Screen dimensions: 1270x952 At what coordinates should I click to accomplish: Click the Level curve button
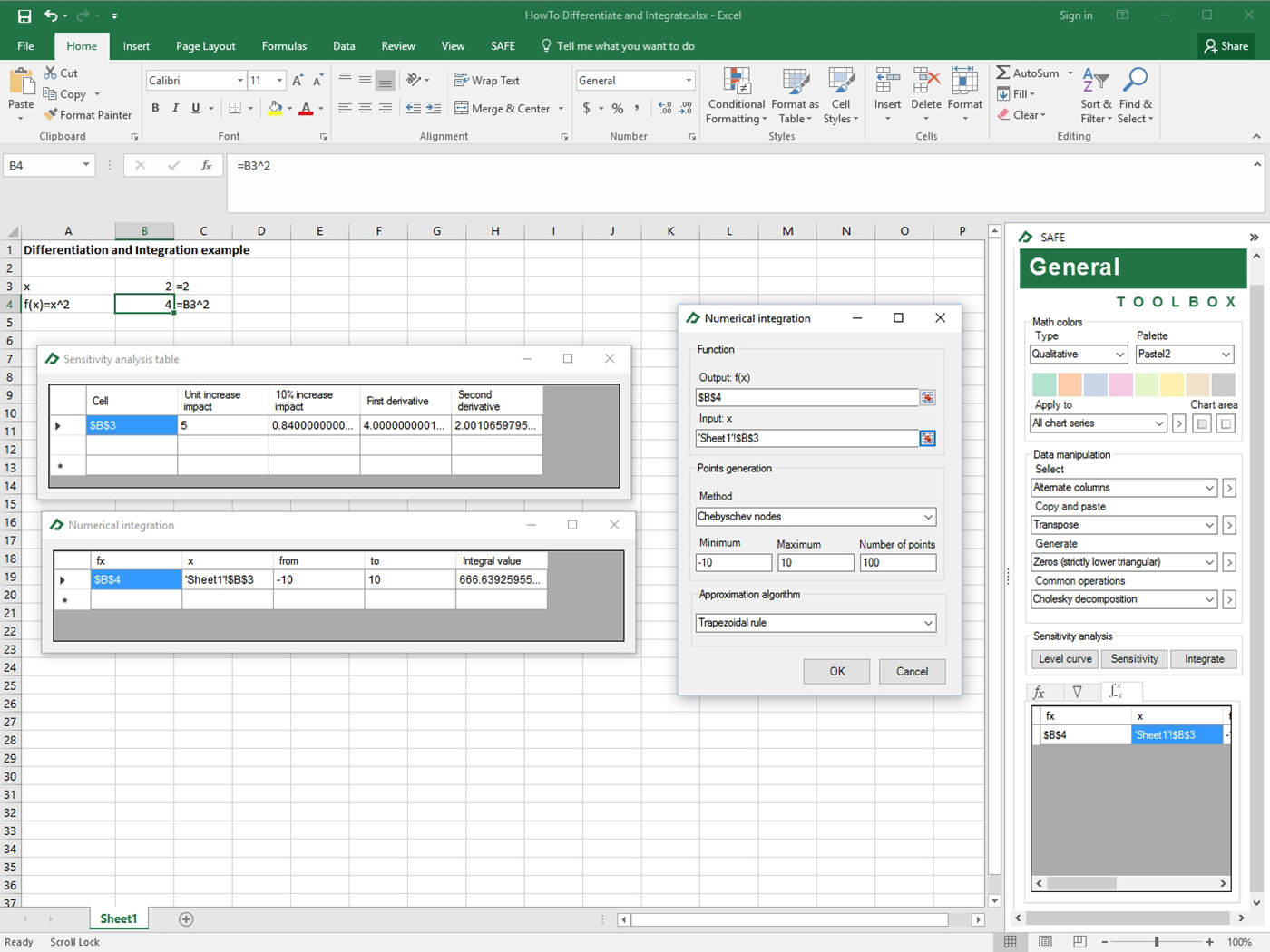coord(1065,659)
